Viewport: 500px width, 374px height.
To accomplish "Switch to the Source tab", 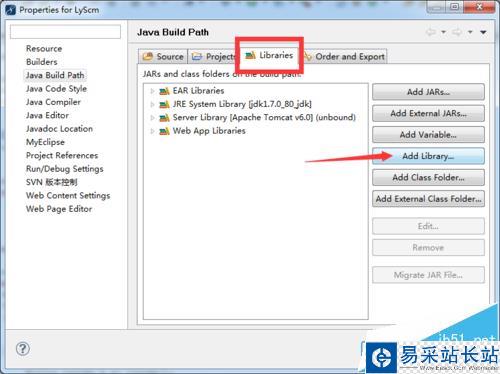I will coord(163,56).
